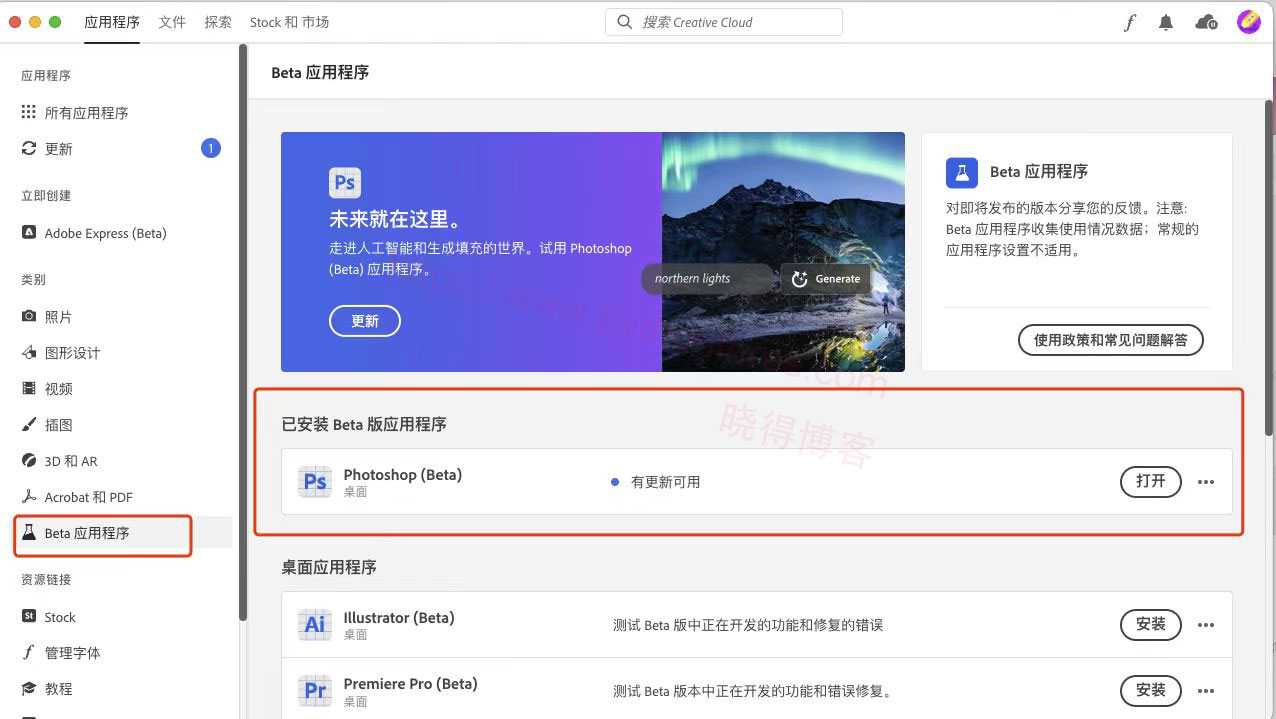Click the 3D sphere icon

pyautogui.click(x=29, y=460)
